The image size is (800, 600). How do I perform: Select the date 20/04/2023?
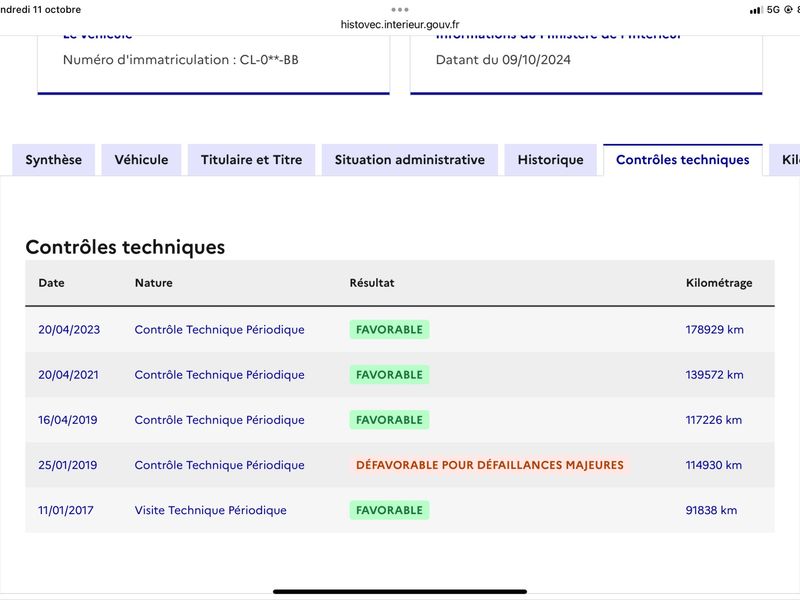click(x=69, y=330)
